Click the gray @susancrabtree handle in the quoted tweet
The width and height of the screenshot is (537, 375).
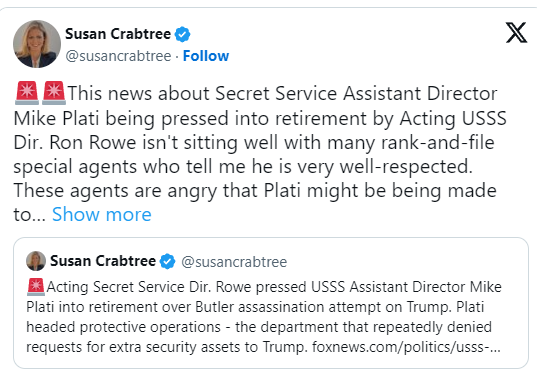pyautogui.click(x=234, y=262)
